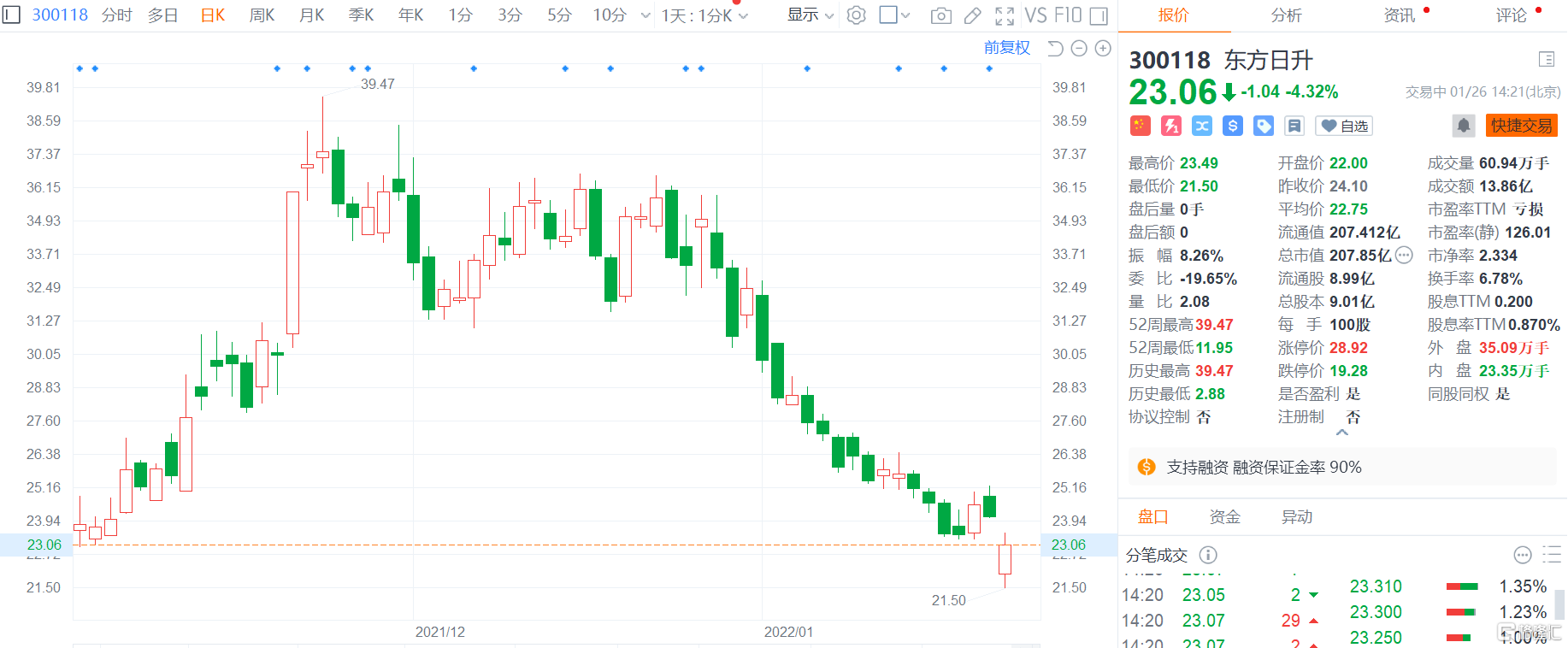Switch to the 周K chart period
Screen dimensions: 1568x648
[x=262, y=15]
